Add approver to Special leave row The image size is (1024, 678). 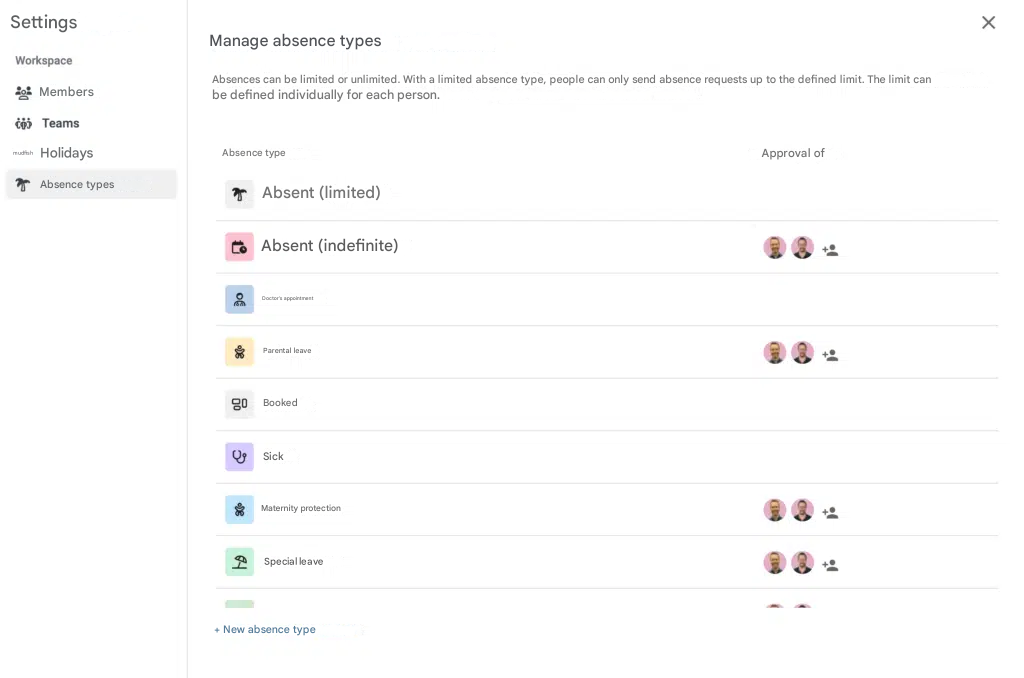830,565
